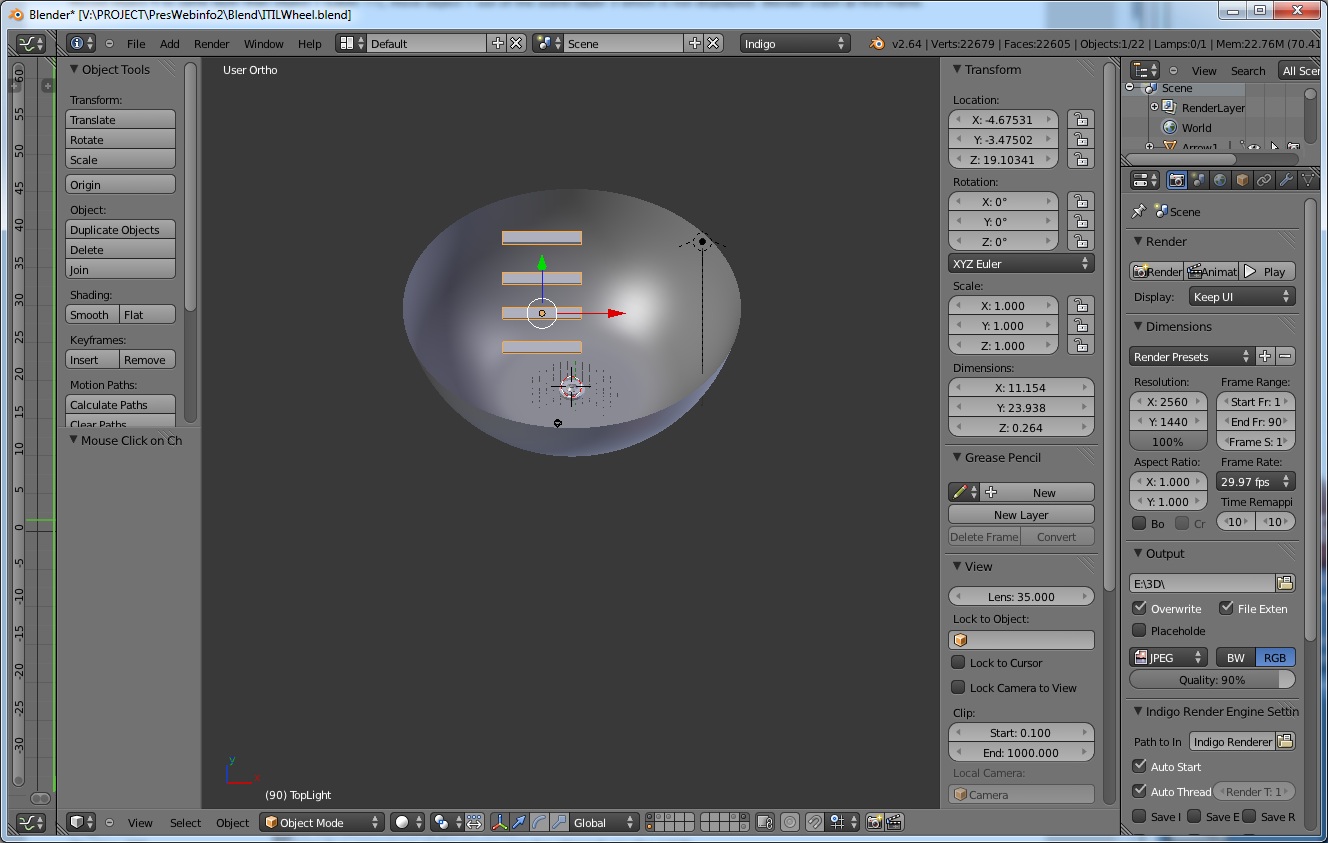Open the Render menu in the top bar

211,44
